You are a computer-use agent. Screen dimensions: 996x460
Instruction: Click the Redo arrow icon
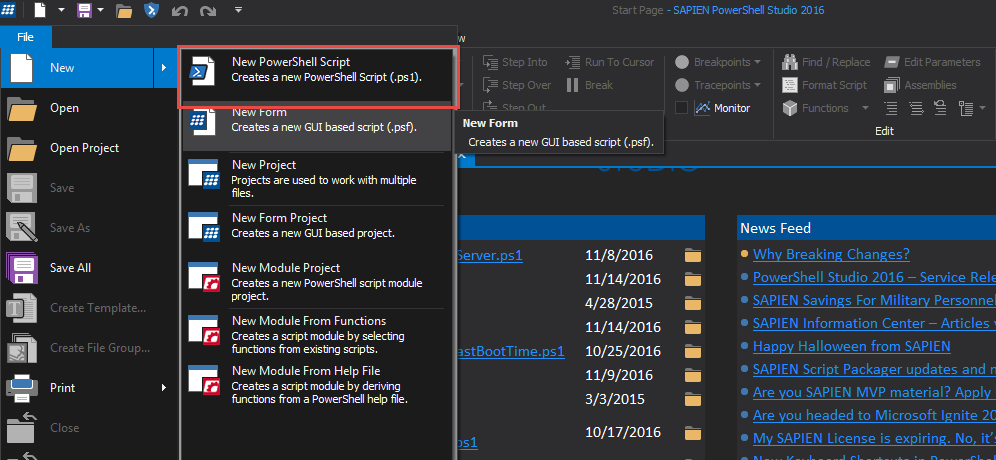tap(207, 11)
